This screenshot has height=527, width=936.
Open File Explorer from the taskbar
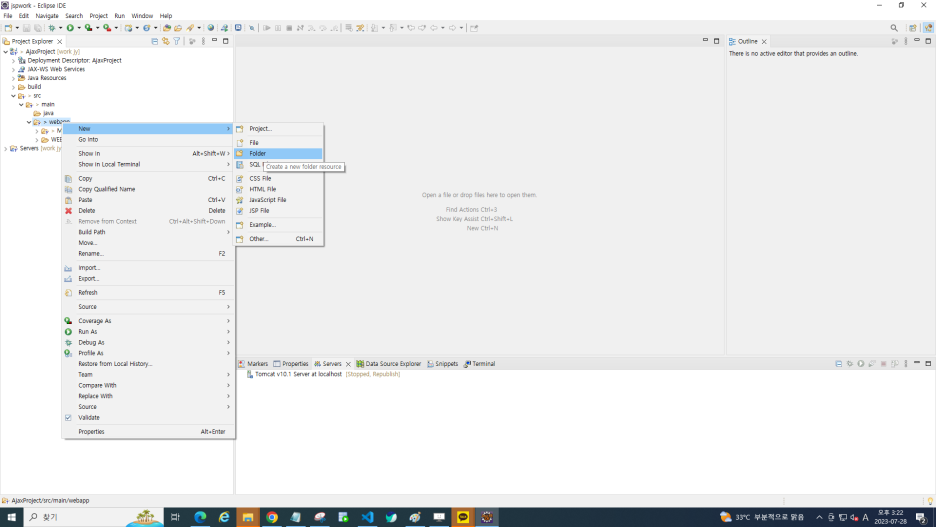coord(248,517)
